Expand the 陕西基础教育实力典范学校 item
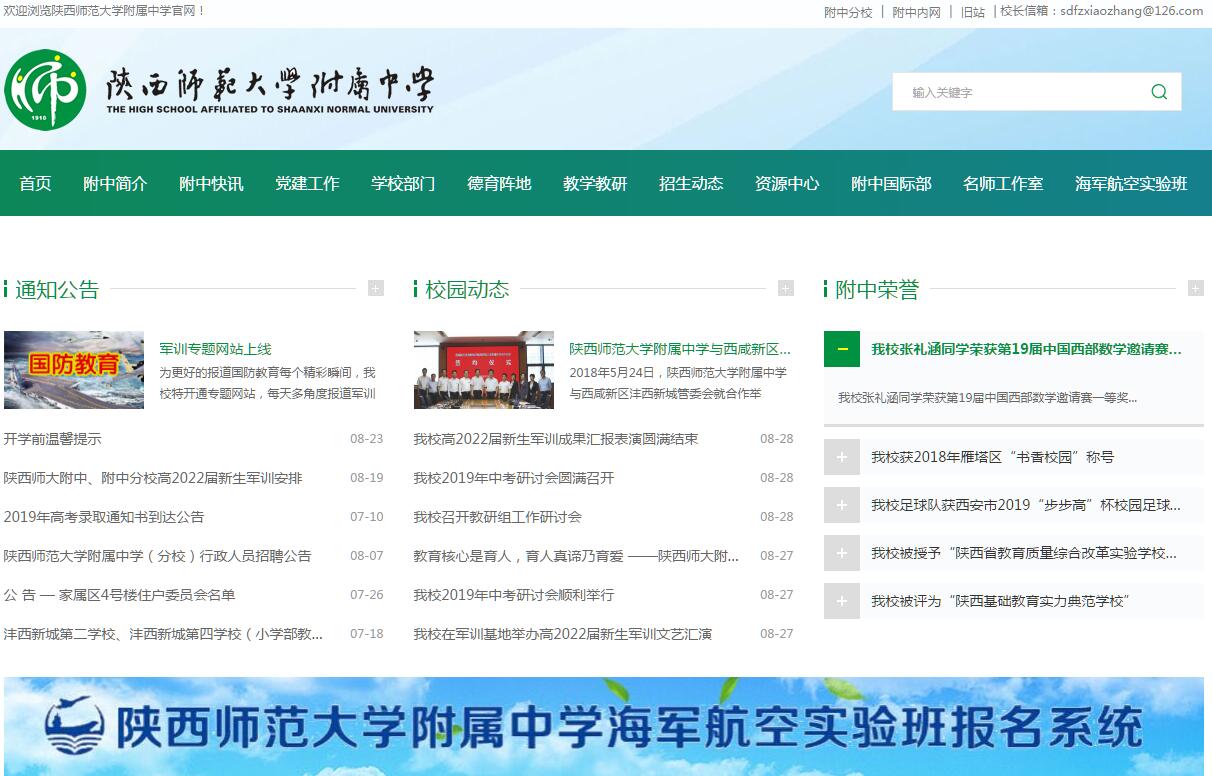This screenshot has height=776, width=1212. tap(842, 601)
